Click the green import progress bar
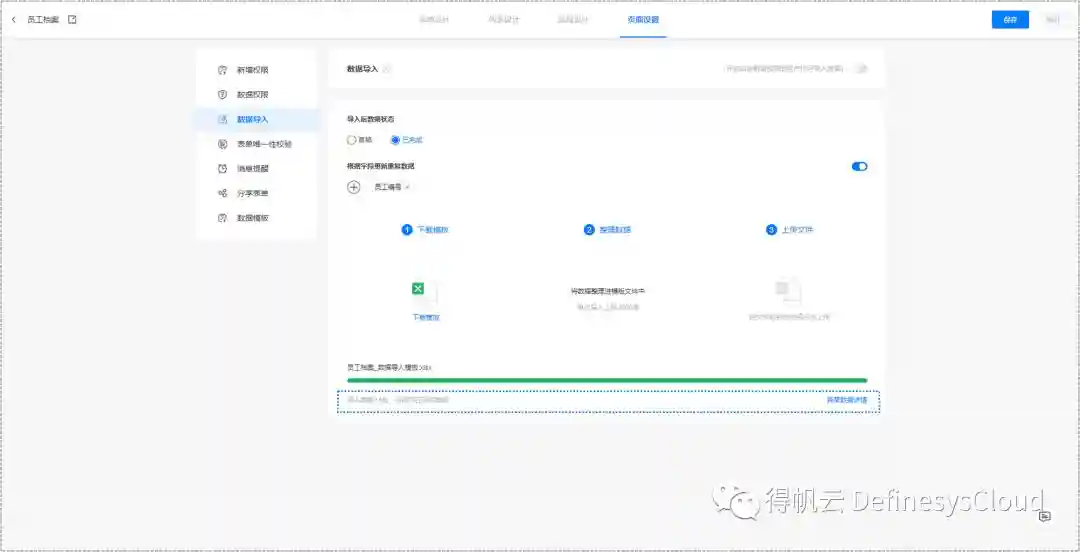This screenshot has width=1080, height=552. click(x=606, y=381)
